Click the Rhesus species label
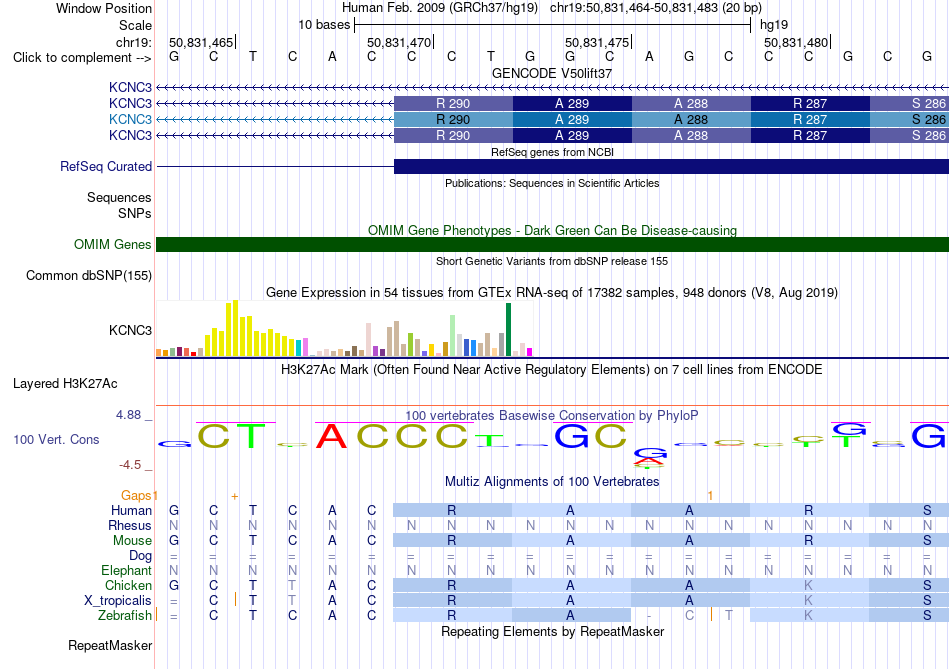 (130, 525)
